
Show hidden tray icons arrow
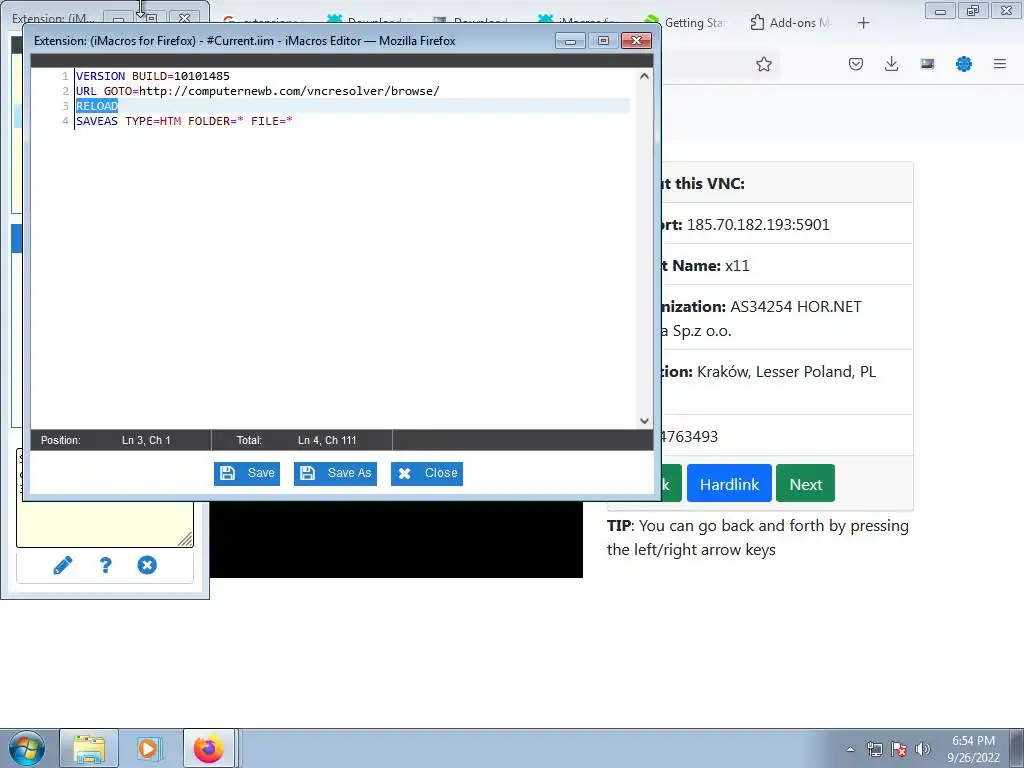(x=850, y=749)
